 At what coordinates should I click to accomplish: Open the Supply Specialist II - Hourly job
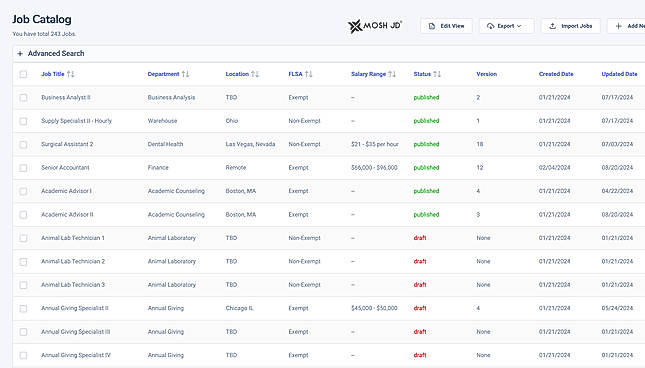tap(77, 121)
